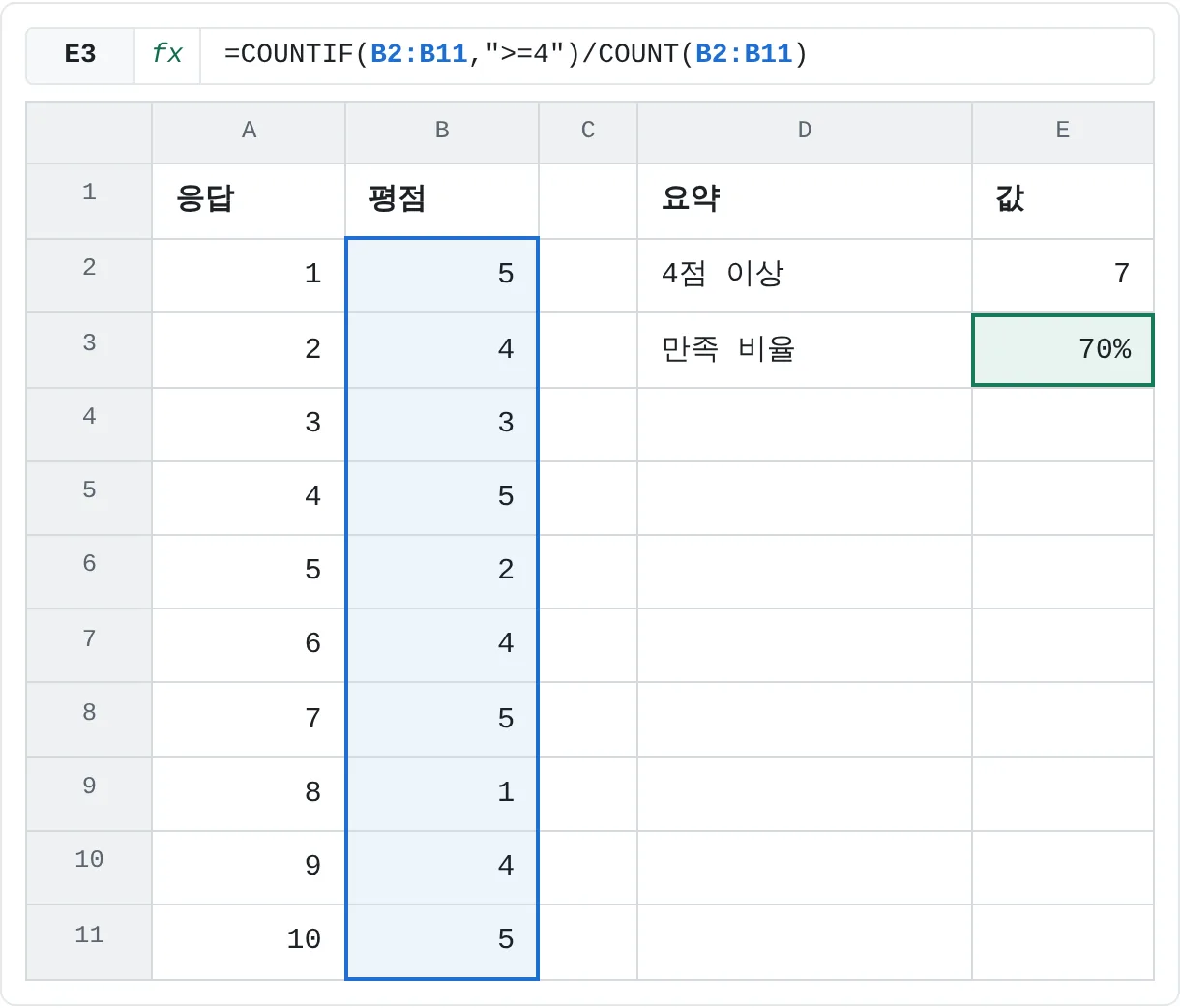Select row 9 header

pyautogui.click(x=89, y=794)
